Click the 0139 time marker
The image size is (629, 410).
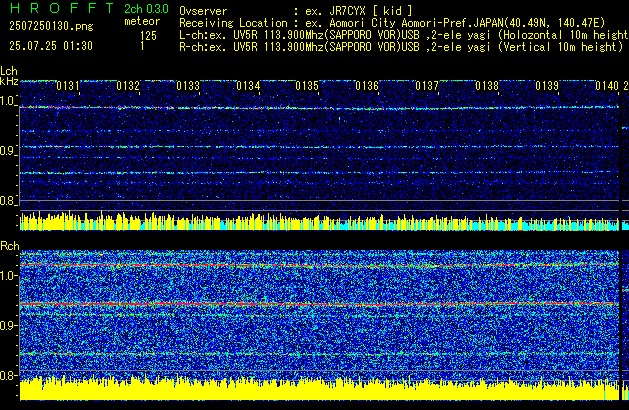547,86
